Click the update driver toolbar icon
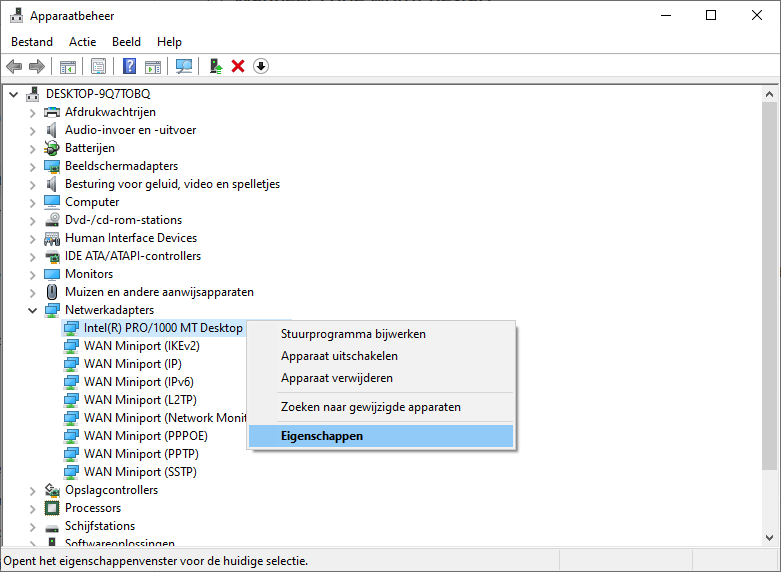781x572 pixels. (215, 66)
